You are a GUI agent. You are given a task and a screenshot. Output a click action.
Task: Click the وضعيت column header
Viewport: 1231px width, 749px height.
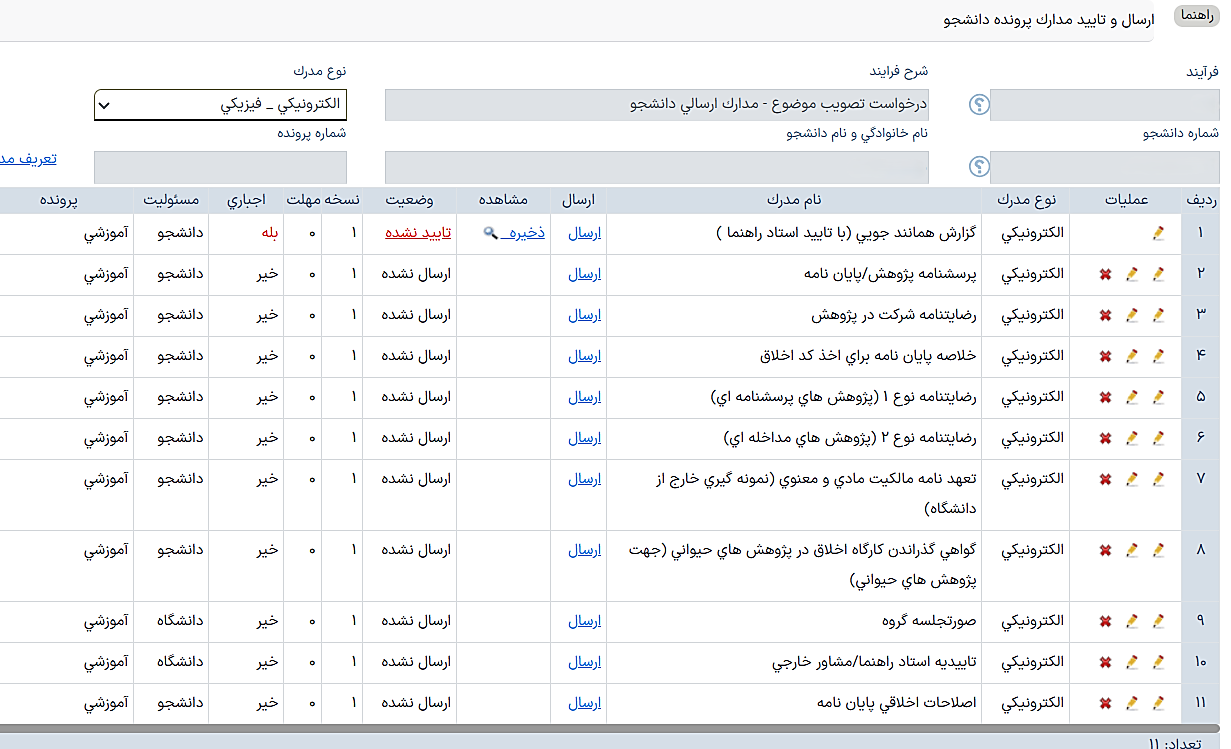pos(409,200)
